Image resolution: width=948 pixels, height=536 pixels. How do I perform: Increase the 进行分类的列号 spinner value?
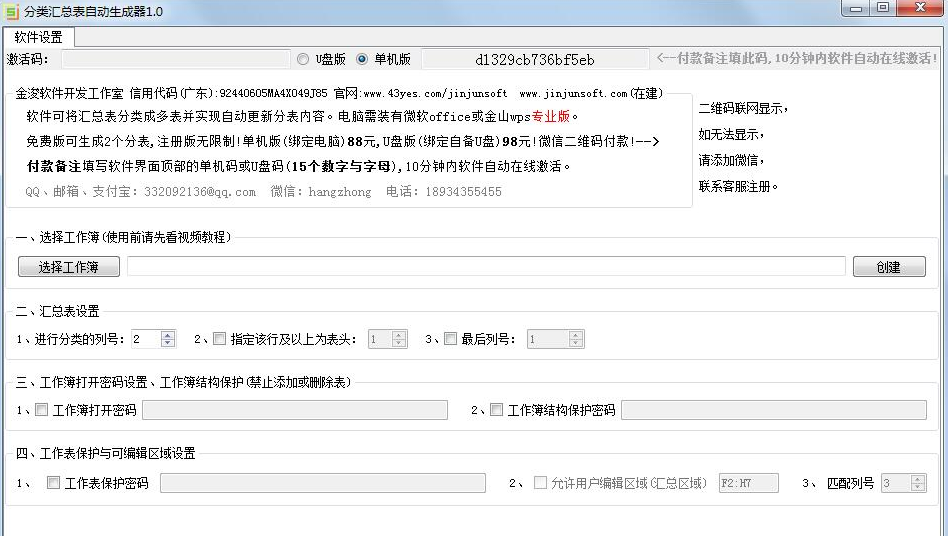(167, 335)
